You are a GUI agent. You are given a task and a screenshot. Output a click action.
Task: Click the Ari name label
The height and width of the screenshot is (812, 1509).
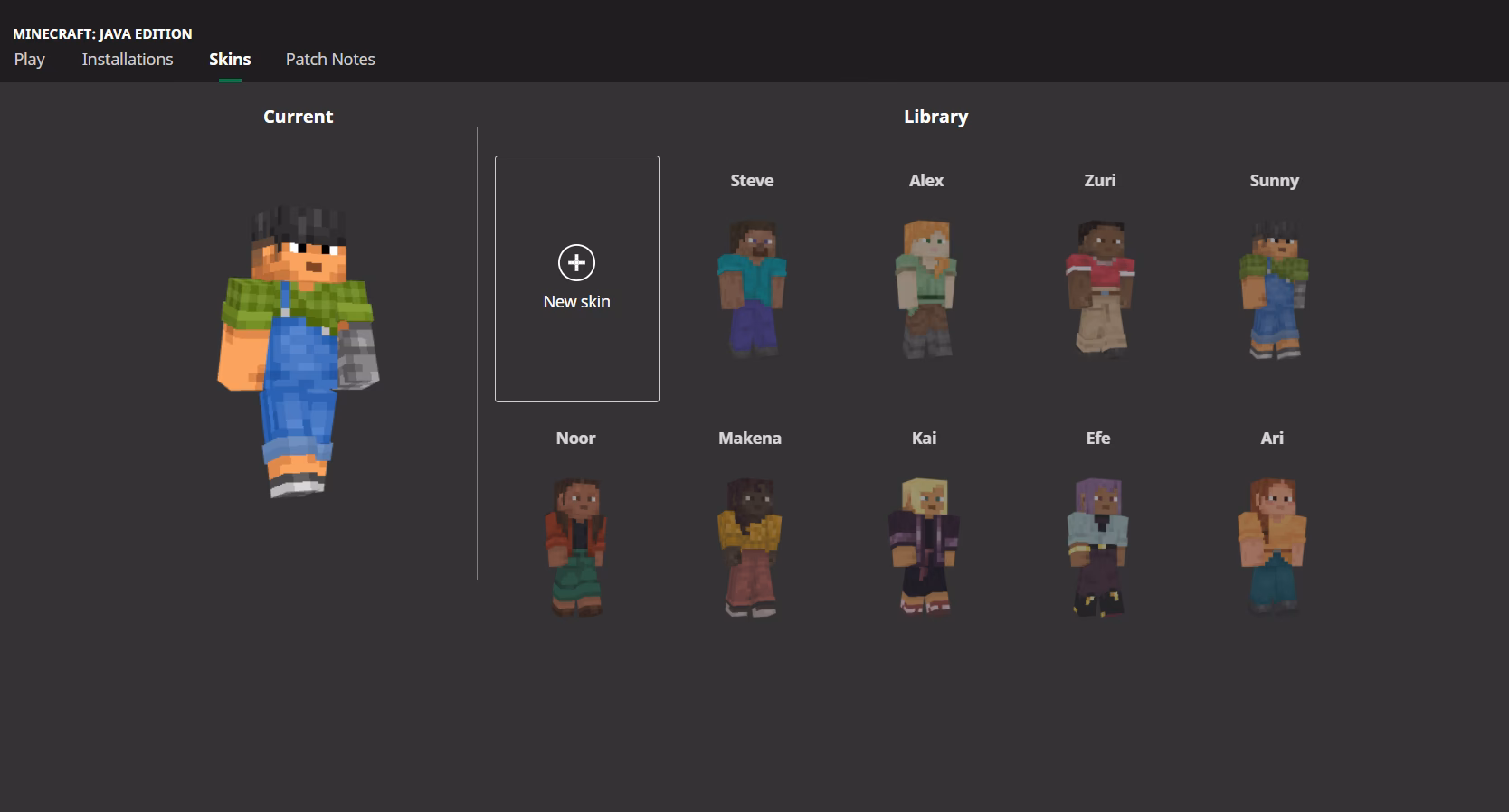click(1272, 439)
